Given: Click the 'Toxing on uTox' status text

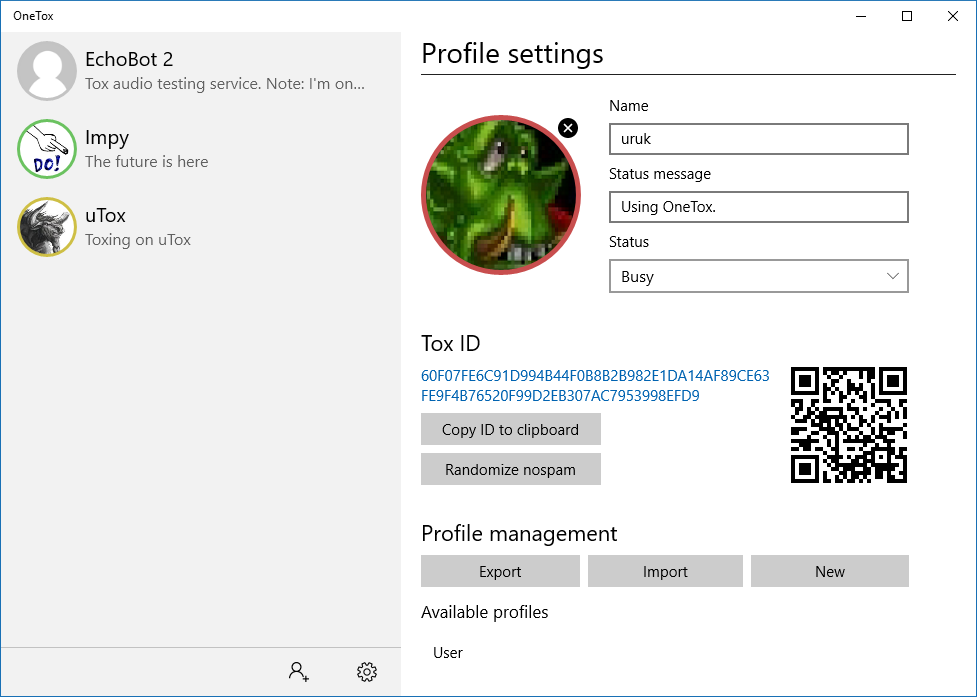Looking at the screenshot, I should click(x=138, y=240).
